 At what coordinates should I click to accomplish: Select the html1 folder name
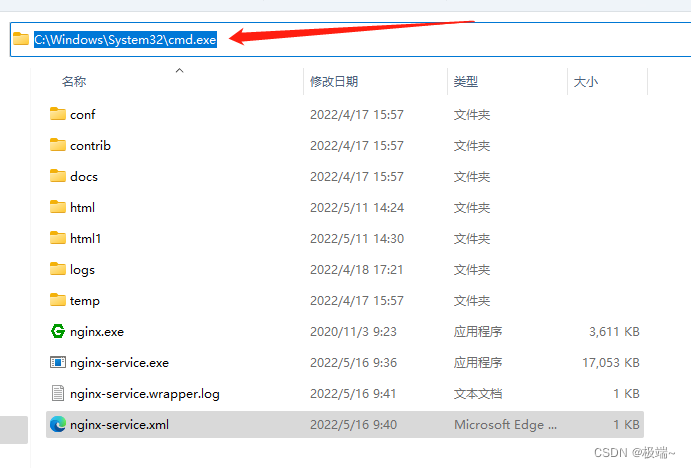85,238
